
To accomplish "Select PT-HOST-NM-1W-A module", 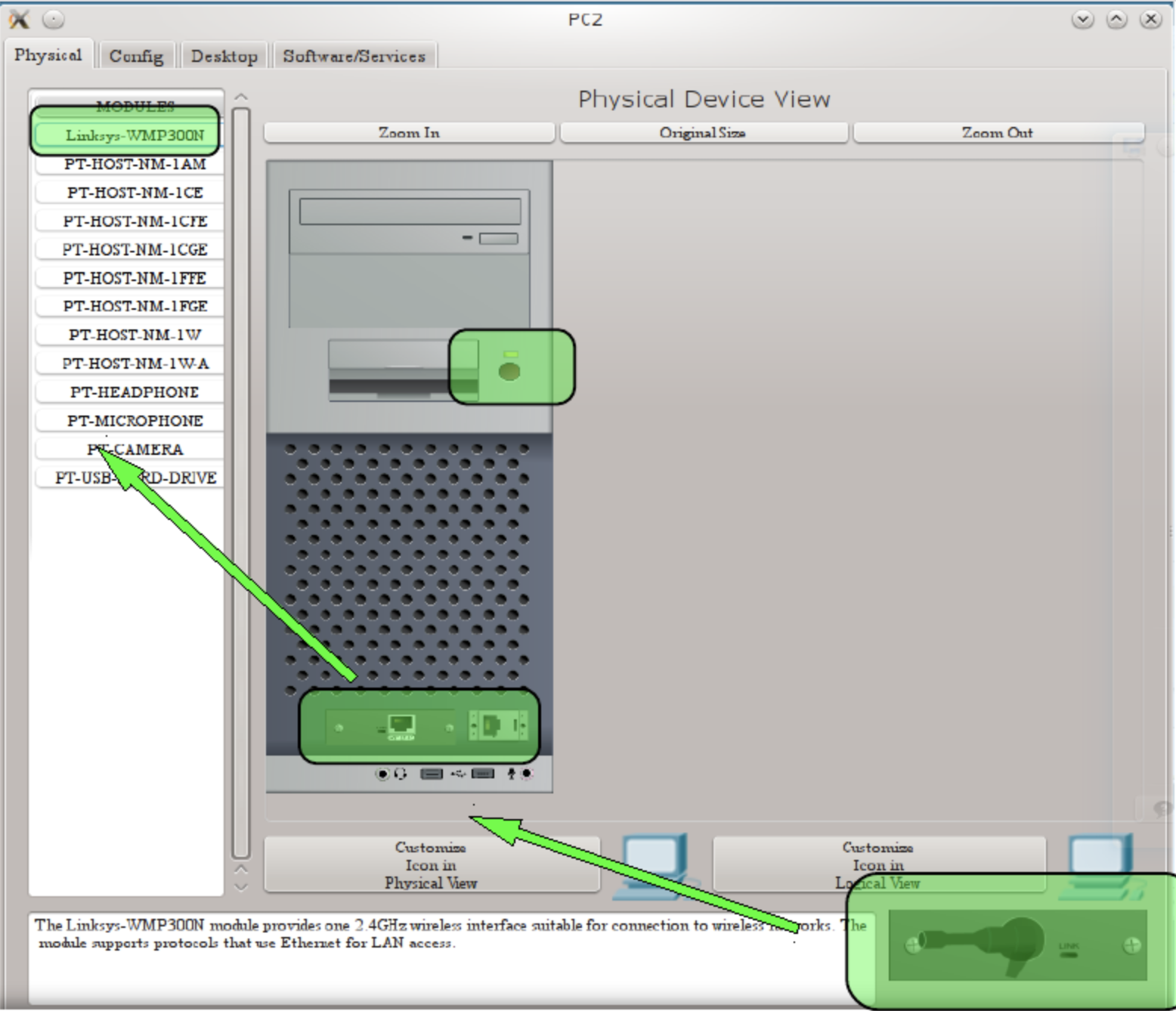I will click(130, 363).
